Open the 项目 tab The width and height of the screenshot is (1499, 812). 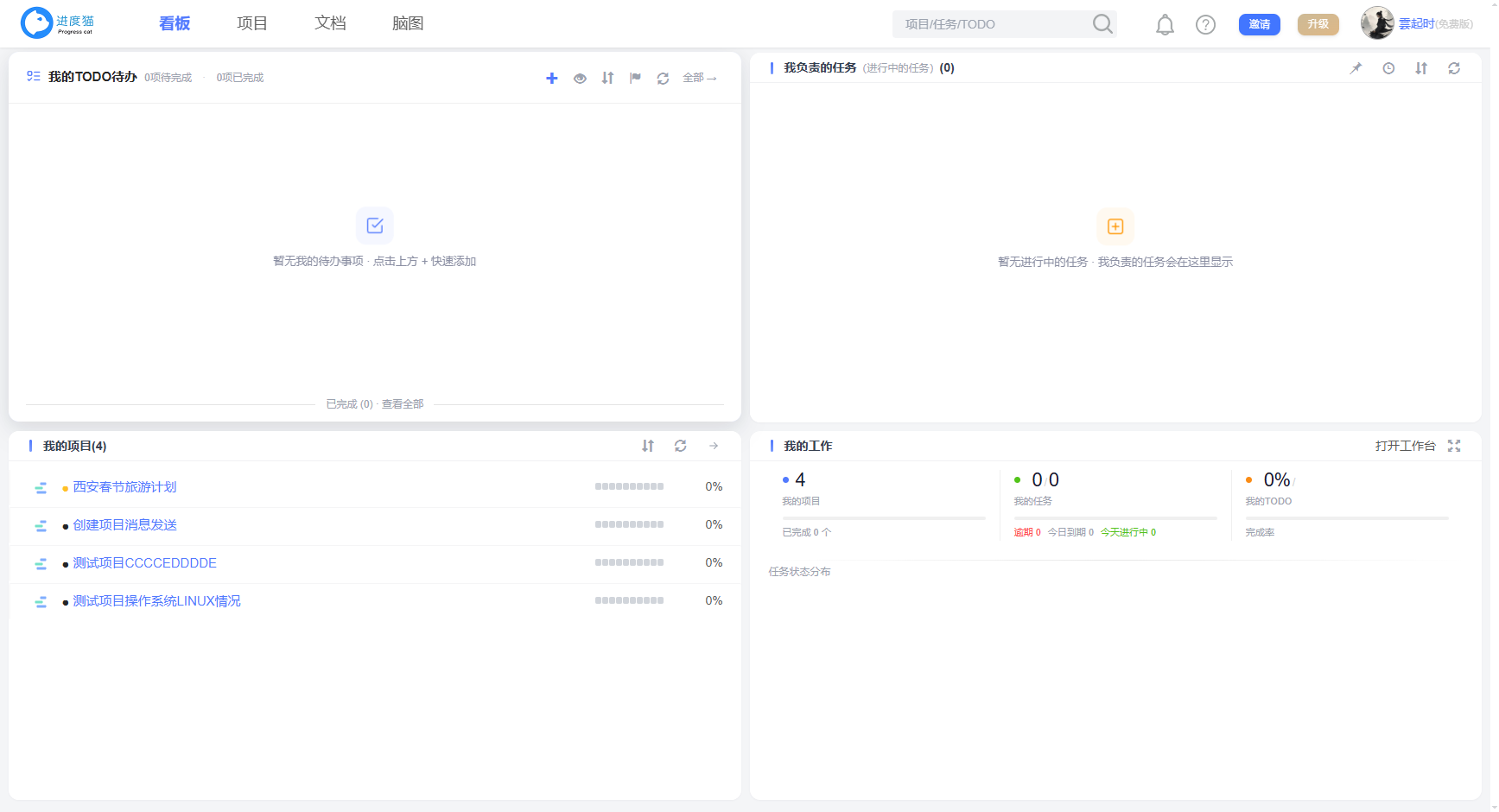252,23
